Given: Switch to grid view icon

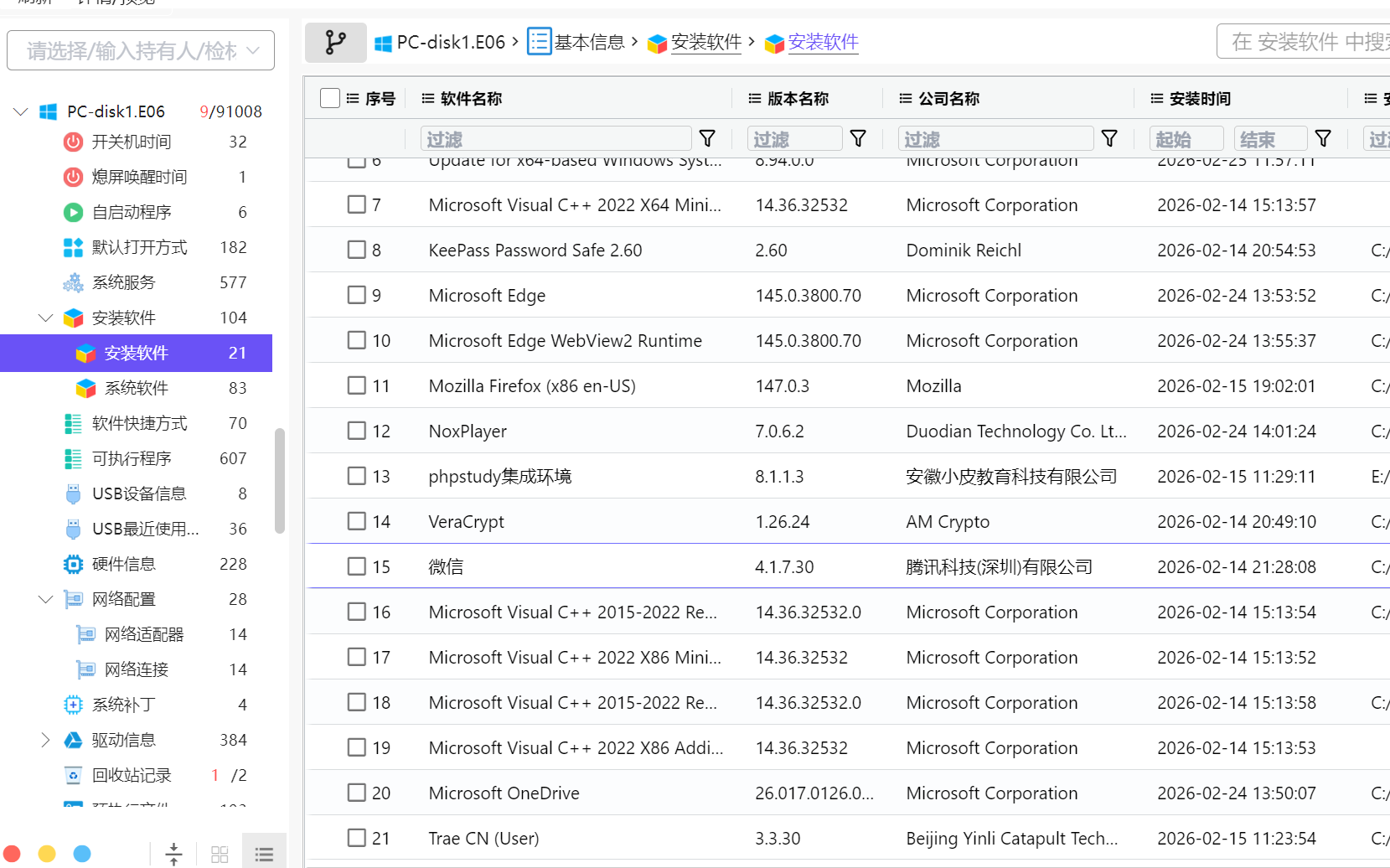Looking at the screenshot, I should (x=220, y=854).
